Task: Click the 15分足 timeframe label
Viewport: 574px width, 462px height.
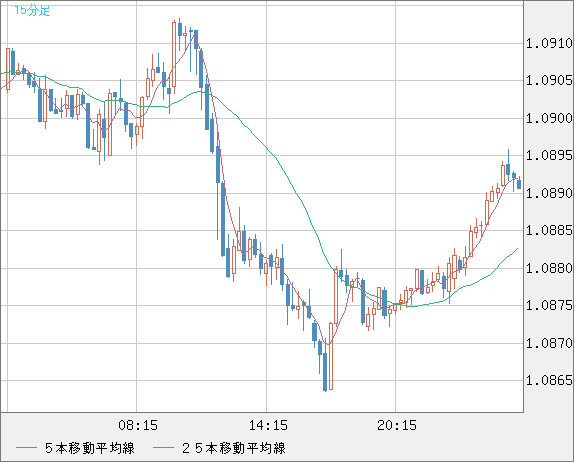Action: point(32,10)
